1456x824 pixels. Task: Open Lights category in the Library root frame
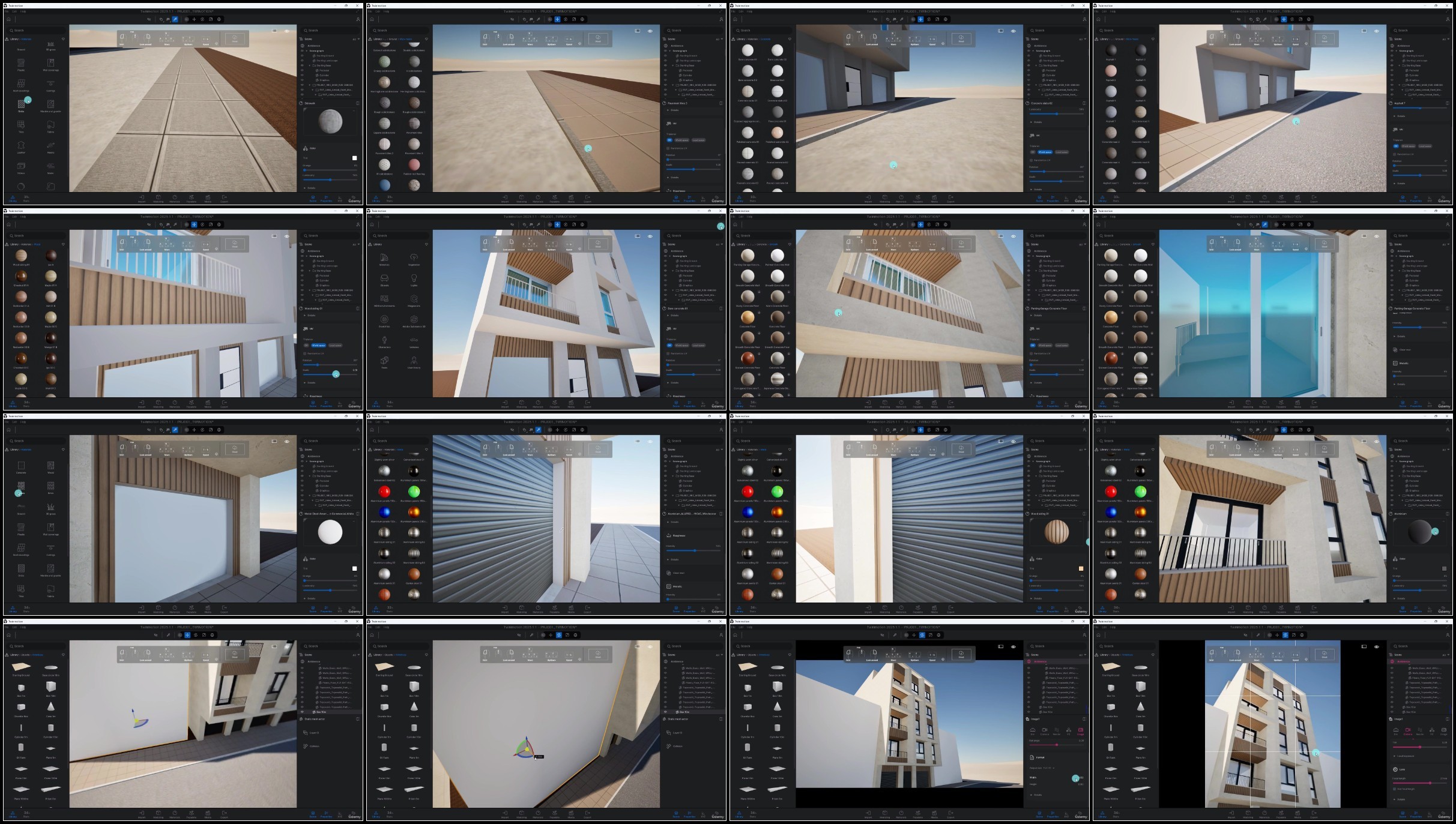[414, 280]
